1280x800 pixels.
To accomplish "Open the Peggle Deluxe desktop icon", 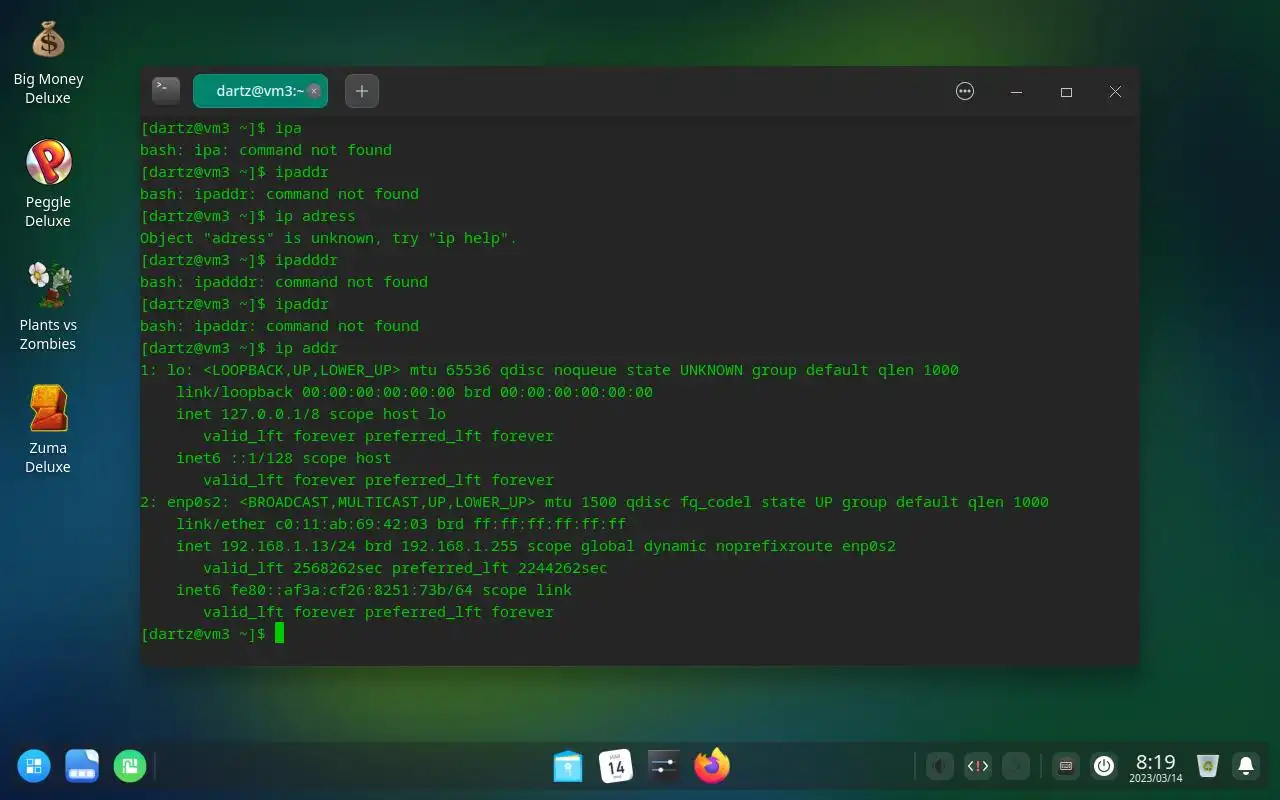I will click(48, 183).
